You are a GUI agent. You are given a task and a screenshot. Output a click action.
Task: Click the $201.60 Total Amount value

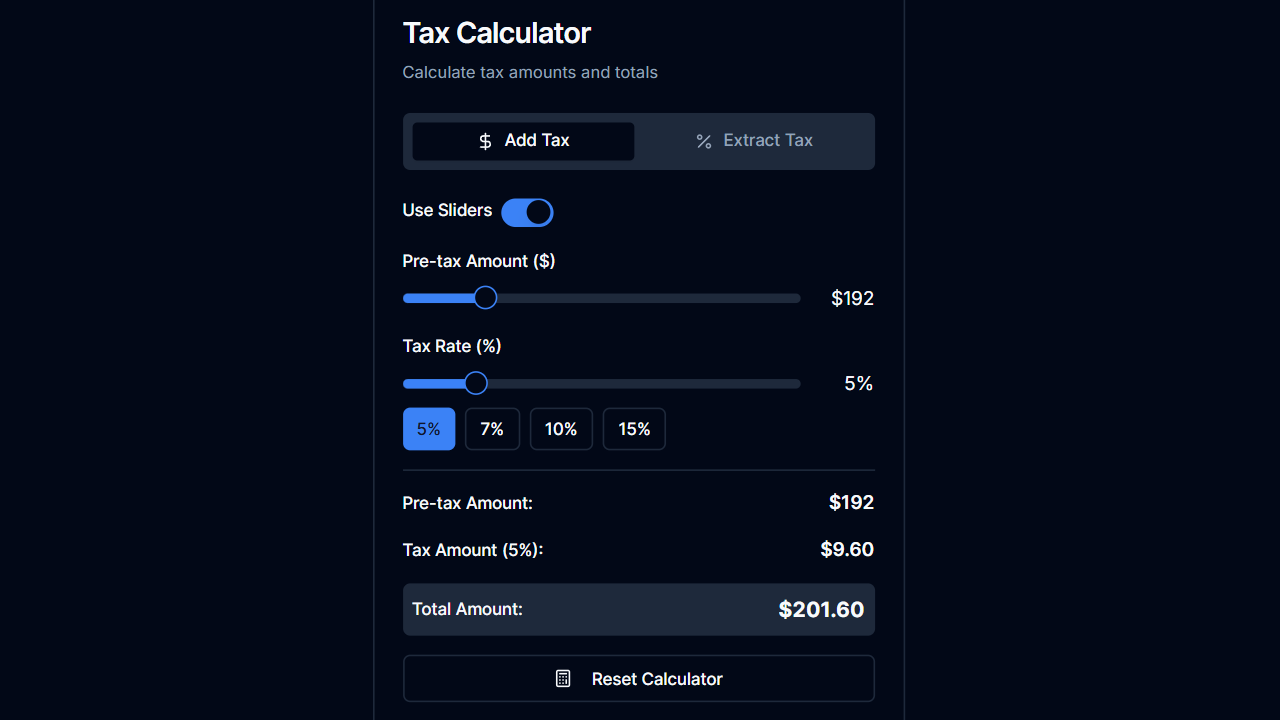tap(821, 609)
